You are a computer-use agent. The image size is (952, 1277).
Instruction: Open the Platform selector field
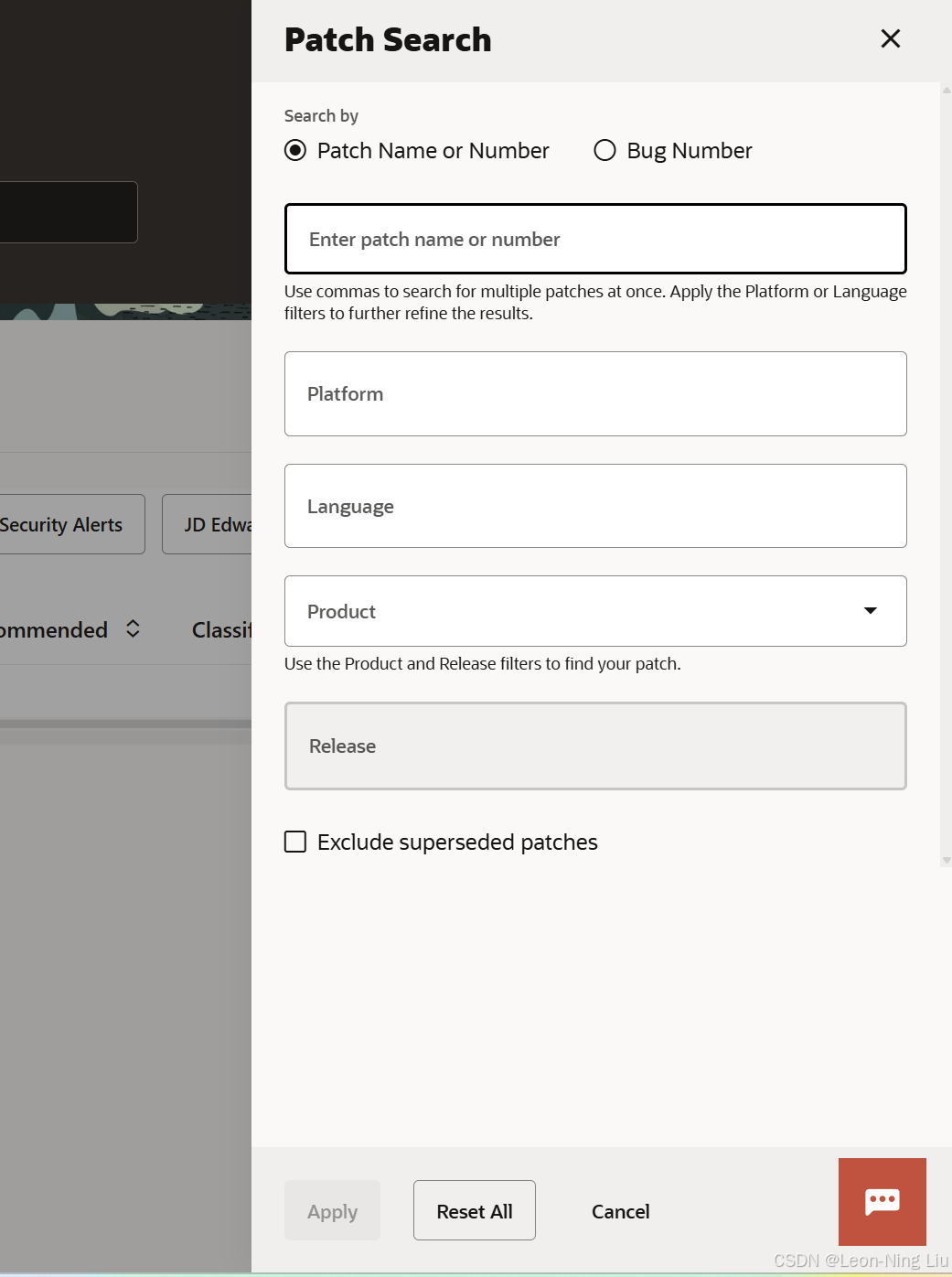[x=595, y=394]
